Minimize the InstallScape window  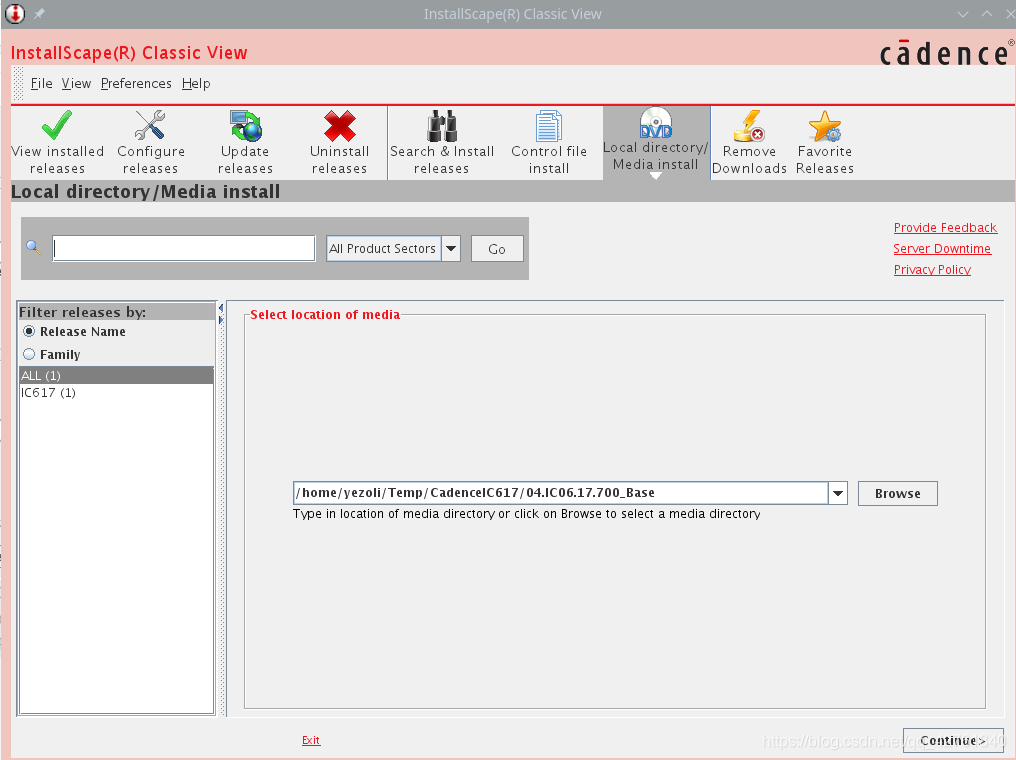[x=963, y=14]
